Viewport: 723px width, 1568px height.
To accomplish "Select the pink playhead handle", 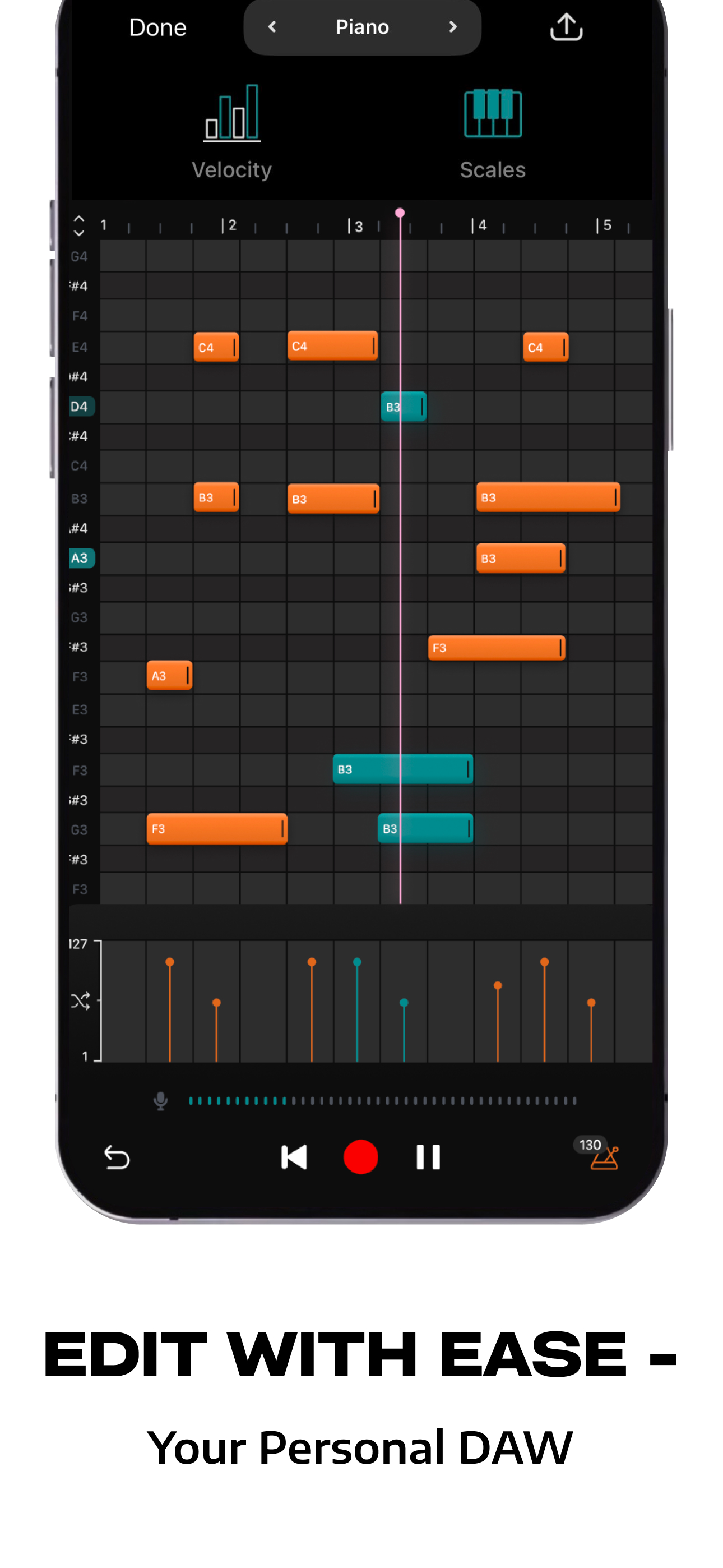I will [x=400, y=213].
